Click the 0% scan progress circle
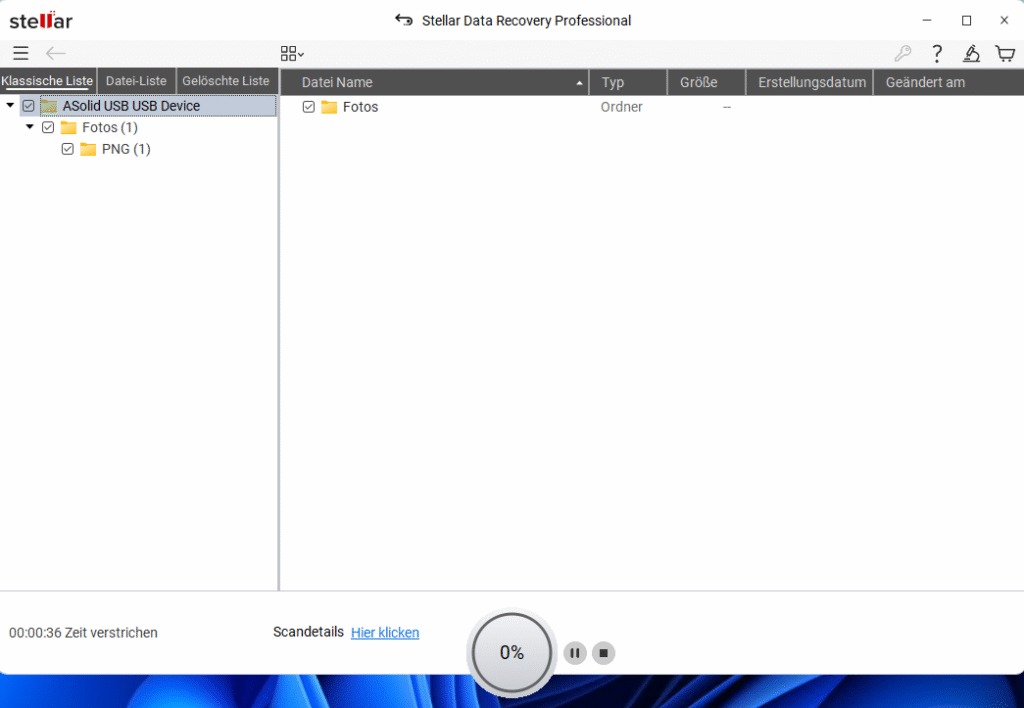 click(511, 653)
